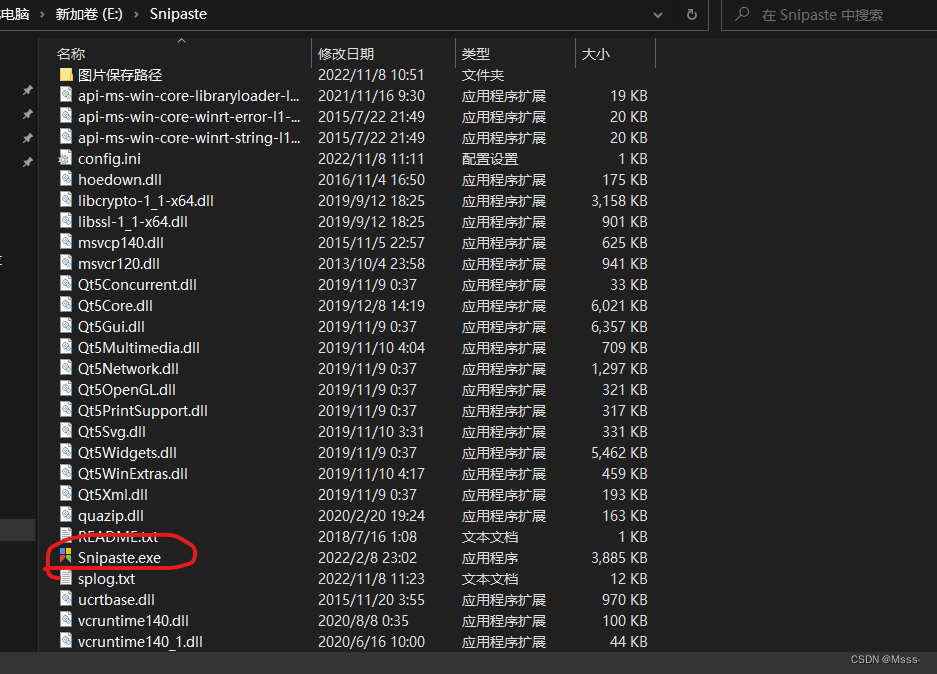937x674 pixels.
Task: Click 新加卷 (E:) in the breadcrumb
Action: click(89, 14)
